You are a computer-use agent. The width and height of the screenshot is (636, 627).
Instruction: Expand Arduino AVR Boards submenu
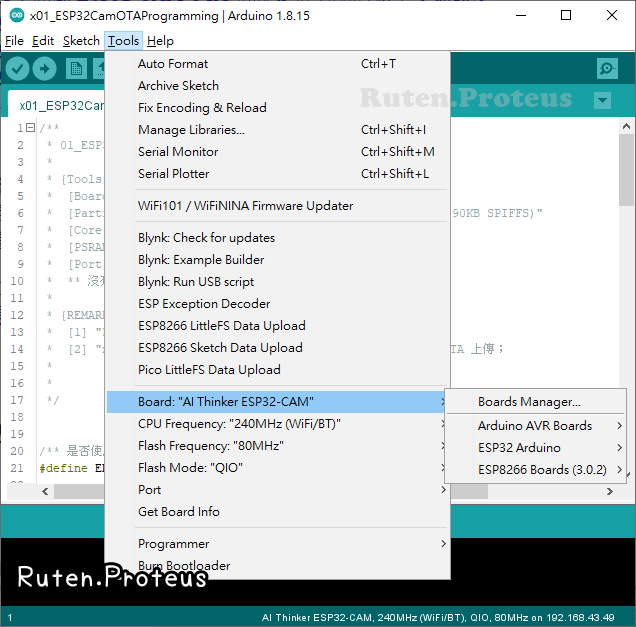(x=535, y=425)
